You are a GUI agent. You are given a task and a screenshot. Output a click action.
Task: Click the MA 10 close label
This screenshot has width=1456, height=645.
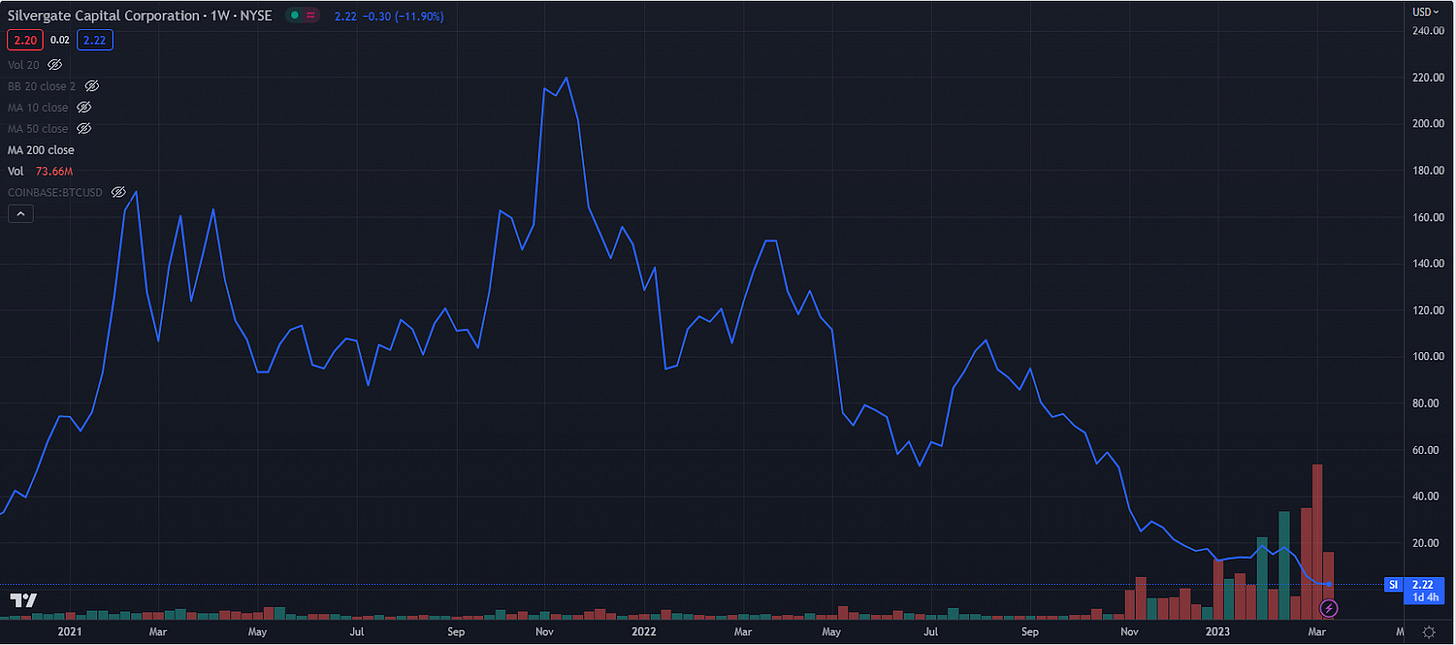[x=38, y=107]
